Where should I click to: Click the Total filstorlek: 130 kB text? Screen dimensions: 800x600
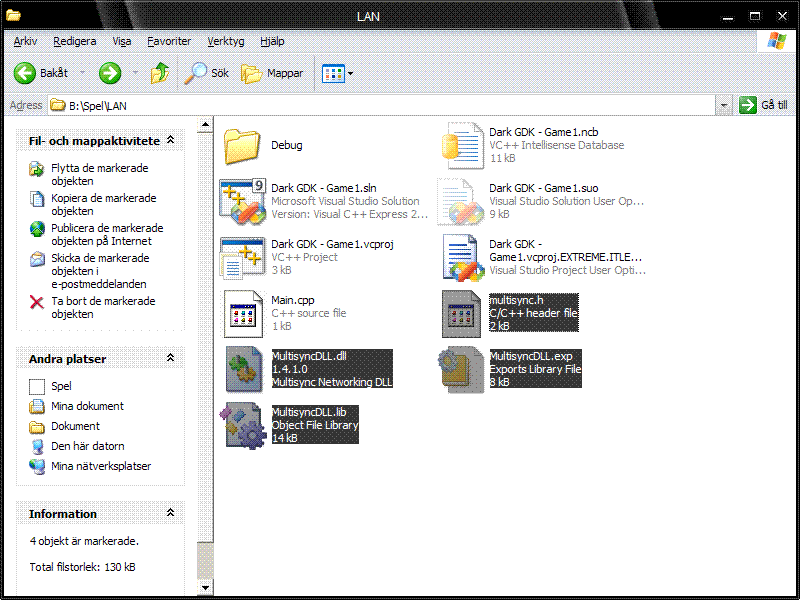tap(83, 567)
